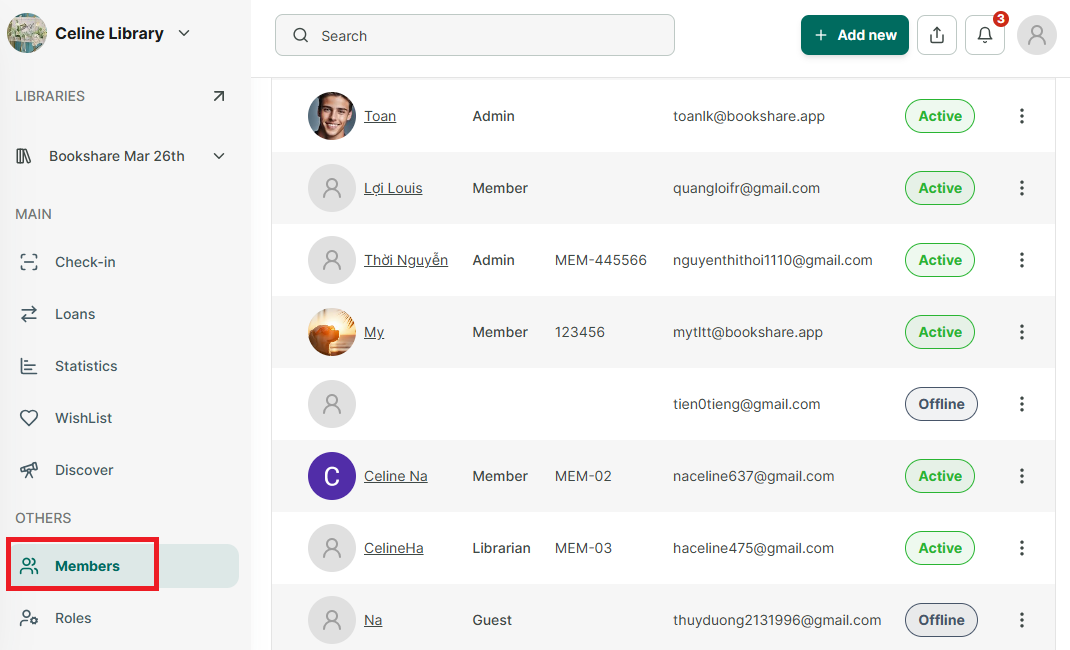Open CelineHa member link

tap(394, 548)
